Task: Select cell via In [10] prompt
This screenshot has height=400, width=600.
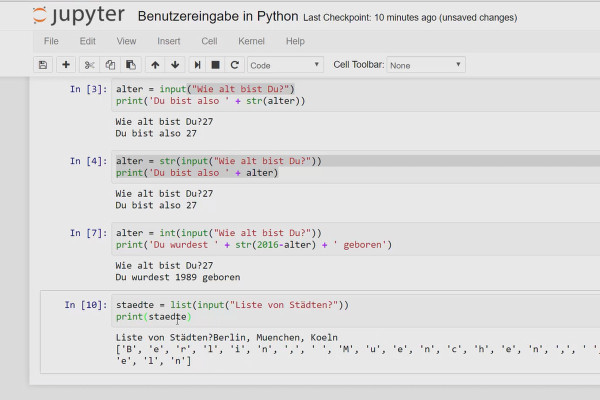Action: 86,305
